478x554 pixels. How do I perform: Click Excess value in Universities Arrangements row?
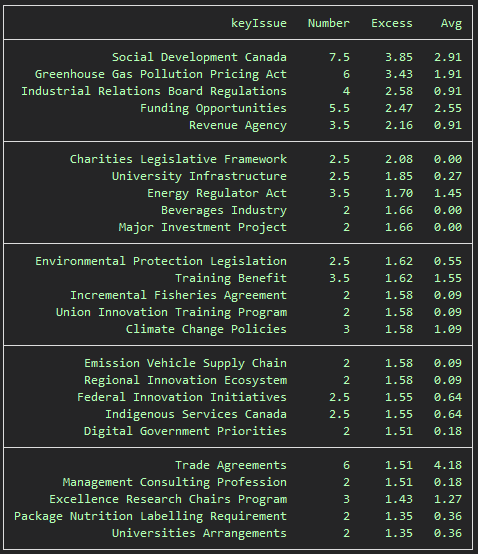point(399,533)
